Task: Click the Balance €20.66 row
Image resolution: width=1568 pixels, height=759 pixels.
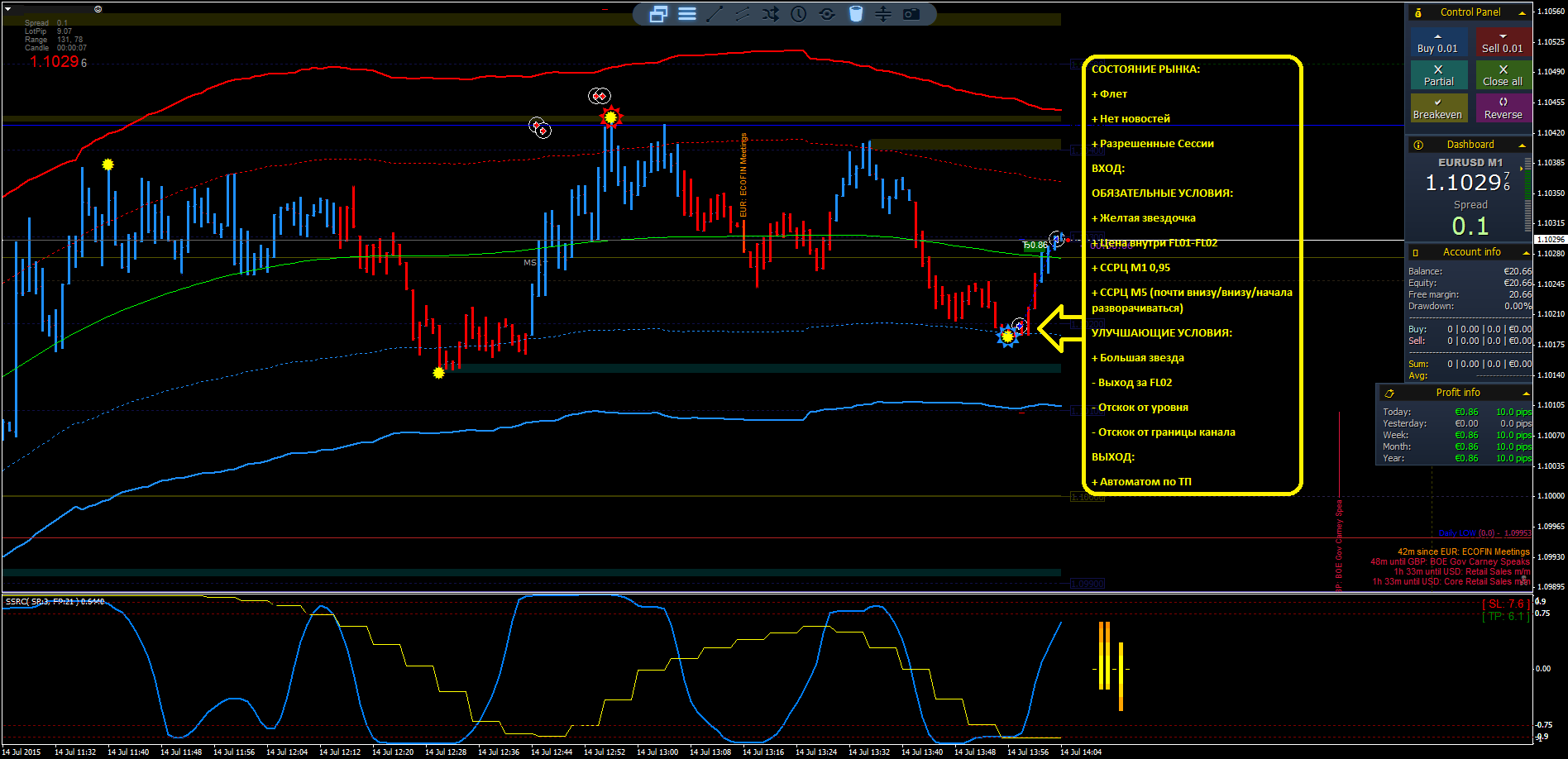Action: 1470,271
